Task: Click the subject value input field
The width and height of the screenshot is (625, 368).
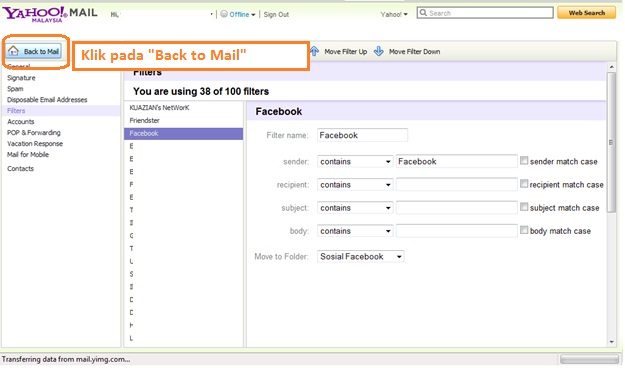Action: pyautogui.click(x=456, y=208)
